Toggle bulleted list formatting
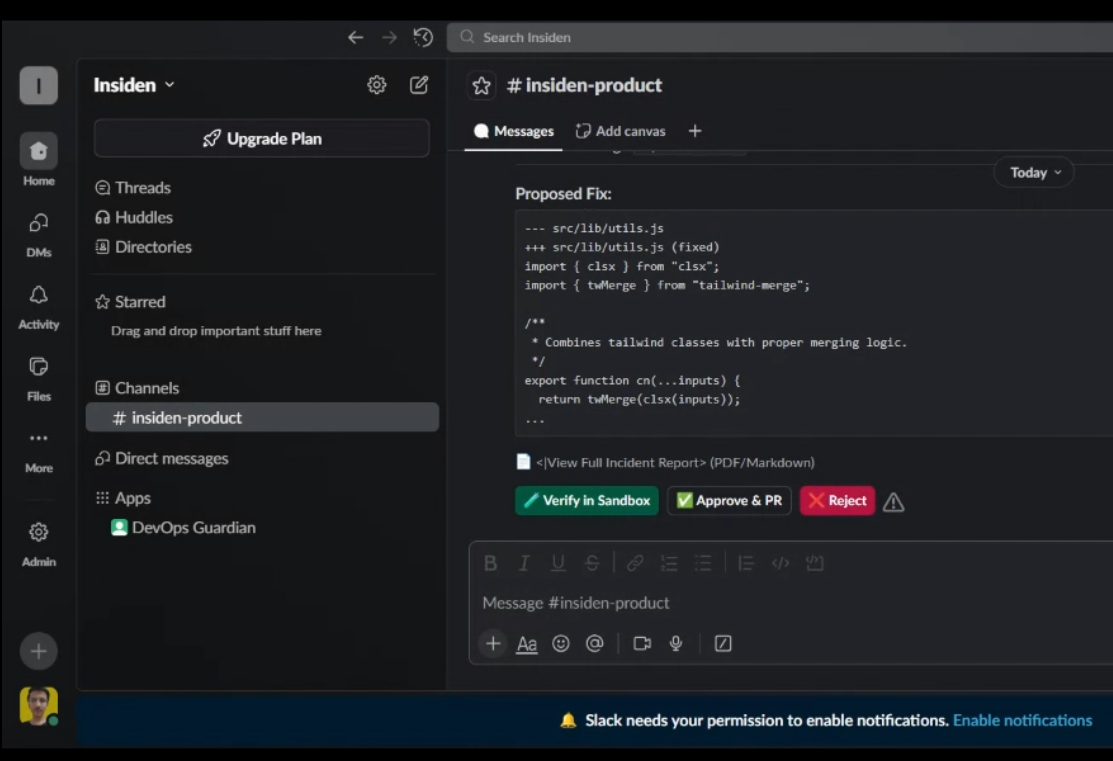The image size is (1113, 761). pos(703,563)
